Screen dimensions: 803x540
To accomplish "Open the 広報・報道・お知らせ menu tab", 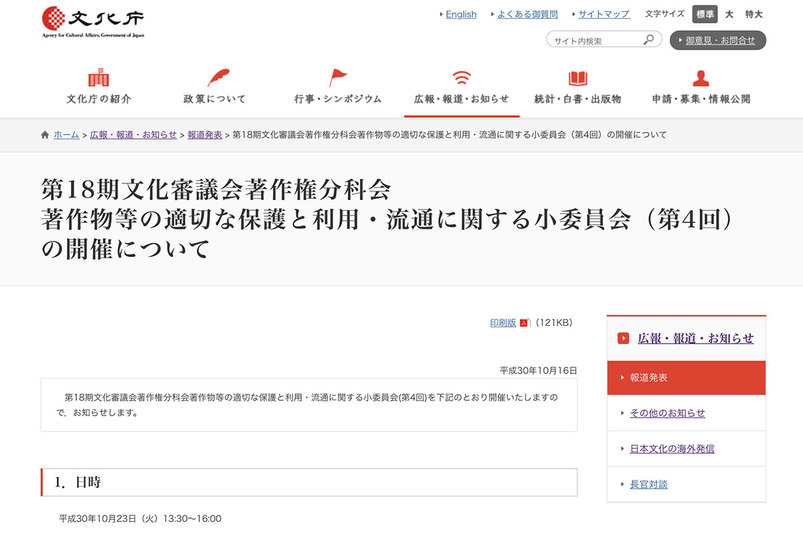I will 461,99.
